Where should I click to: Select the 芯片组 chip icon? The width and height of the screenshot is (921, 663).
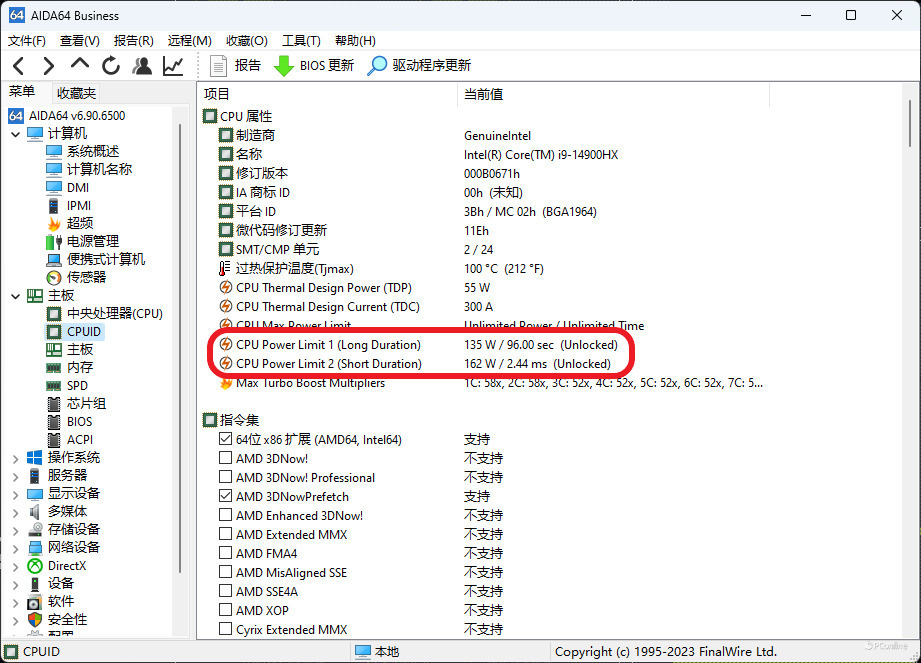[x=53, y=404]
